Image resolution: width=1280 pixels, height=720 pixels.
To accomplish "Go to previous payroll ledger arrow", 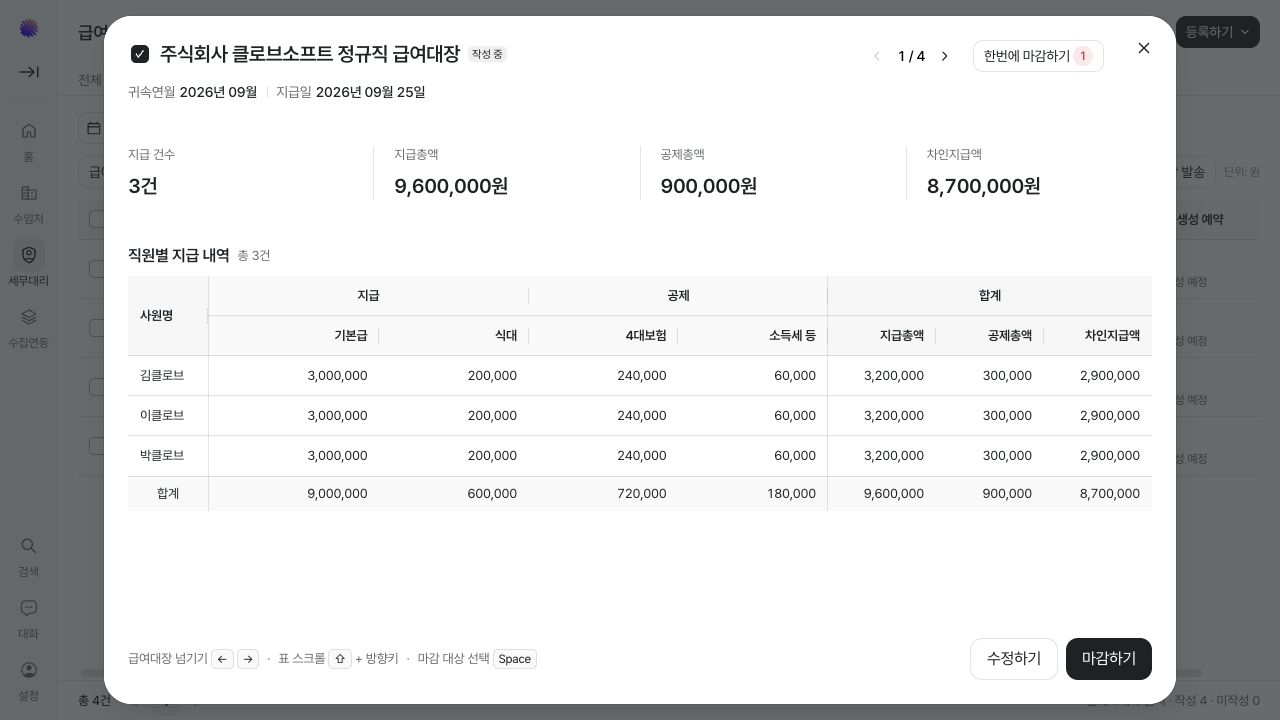I will [877, 56].
